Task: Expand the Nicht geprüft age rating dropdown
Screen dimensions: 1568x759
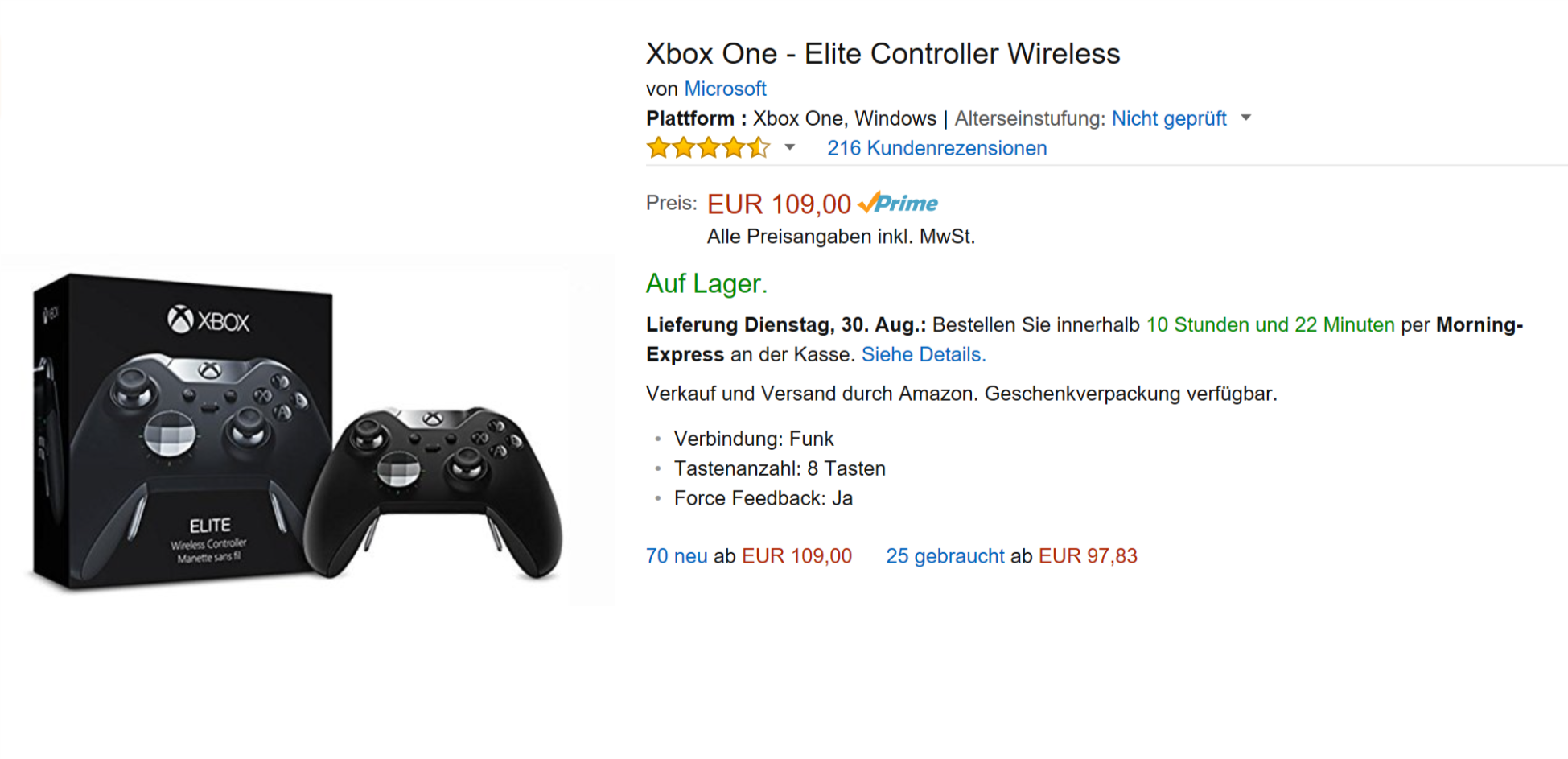Action: click(1245, 118)
